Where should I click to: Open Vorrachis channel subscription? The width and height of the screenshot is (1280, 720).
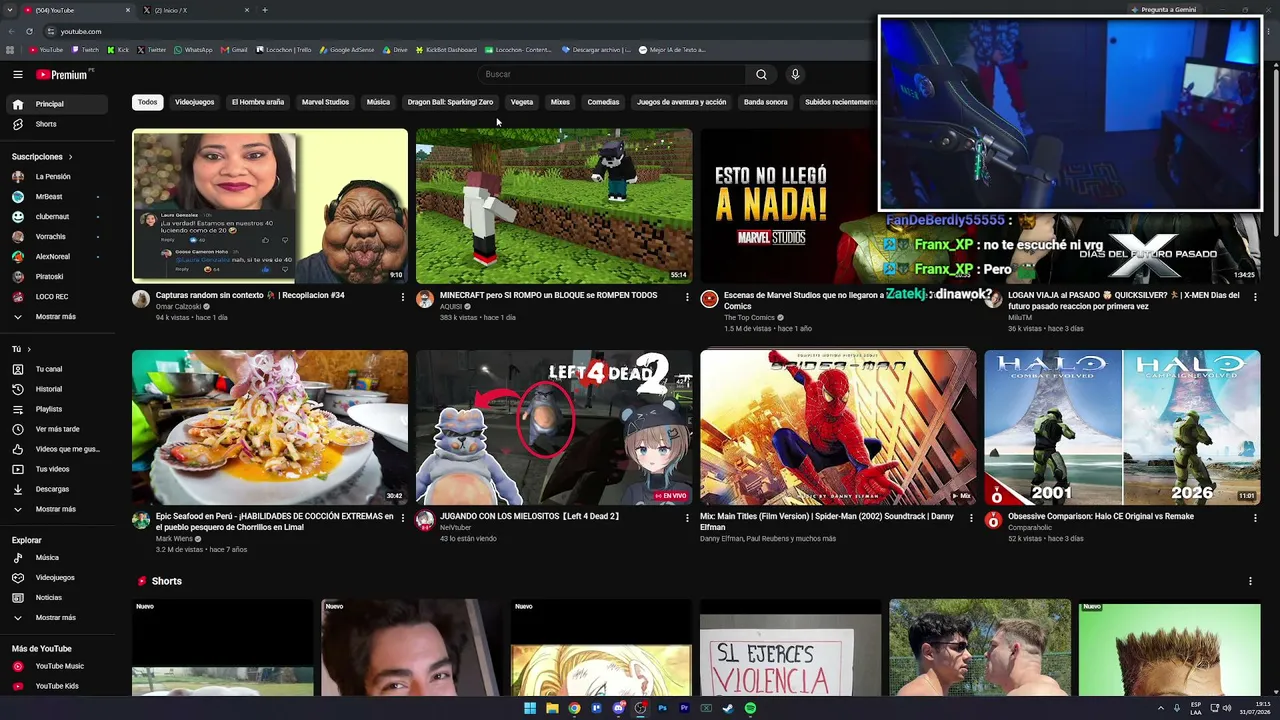click(56, 237)
